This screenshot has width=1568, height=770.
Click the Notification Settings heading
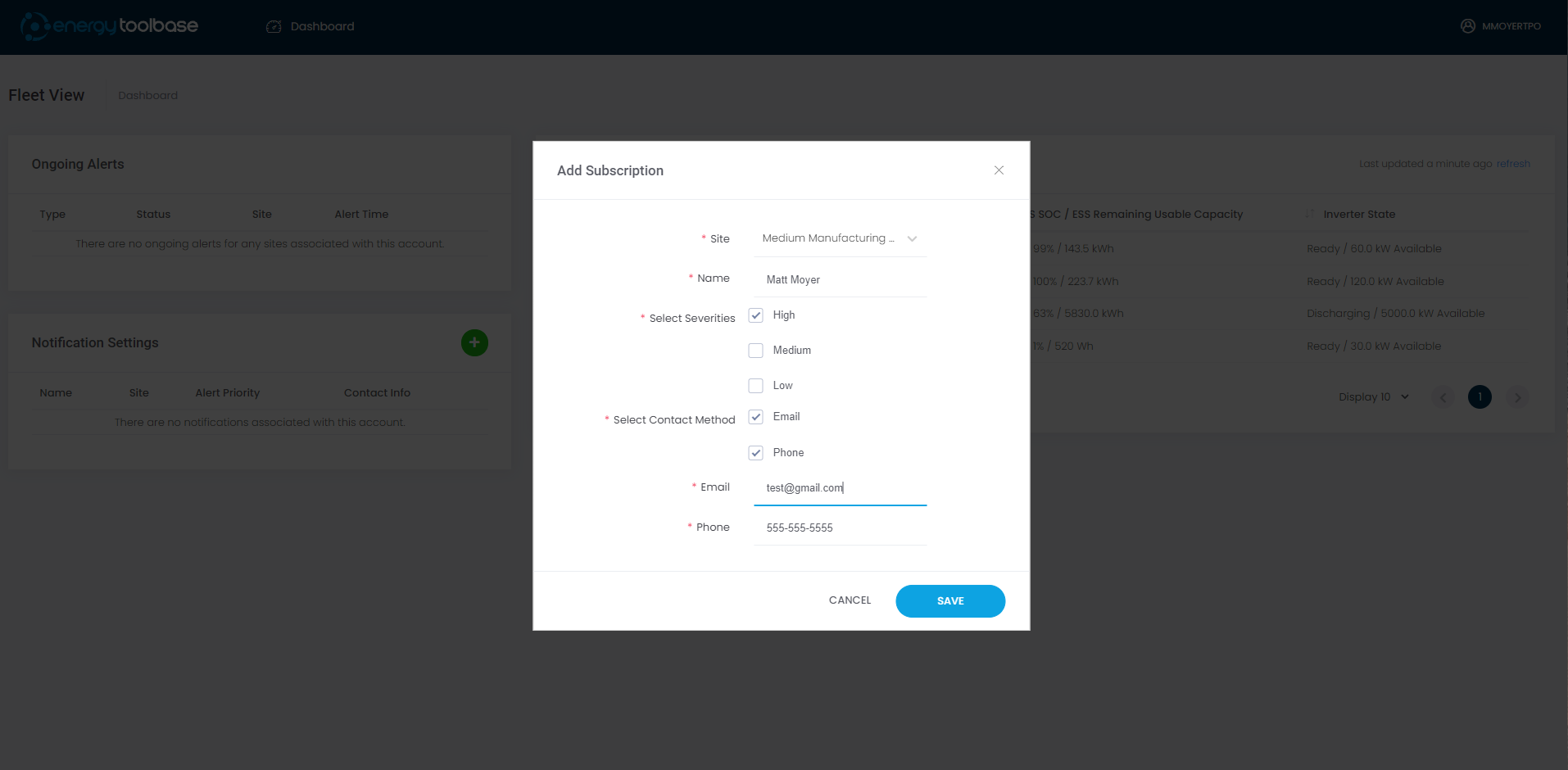point(95,342)
